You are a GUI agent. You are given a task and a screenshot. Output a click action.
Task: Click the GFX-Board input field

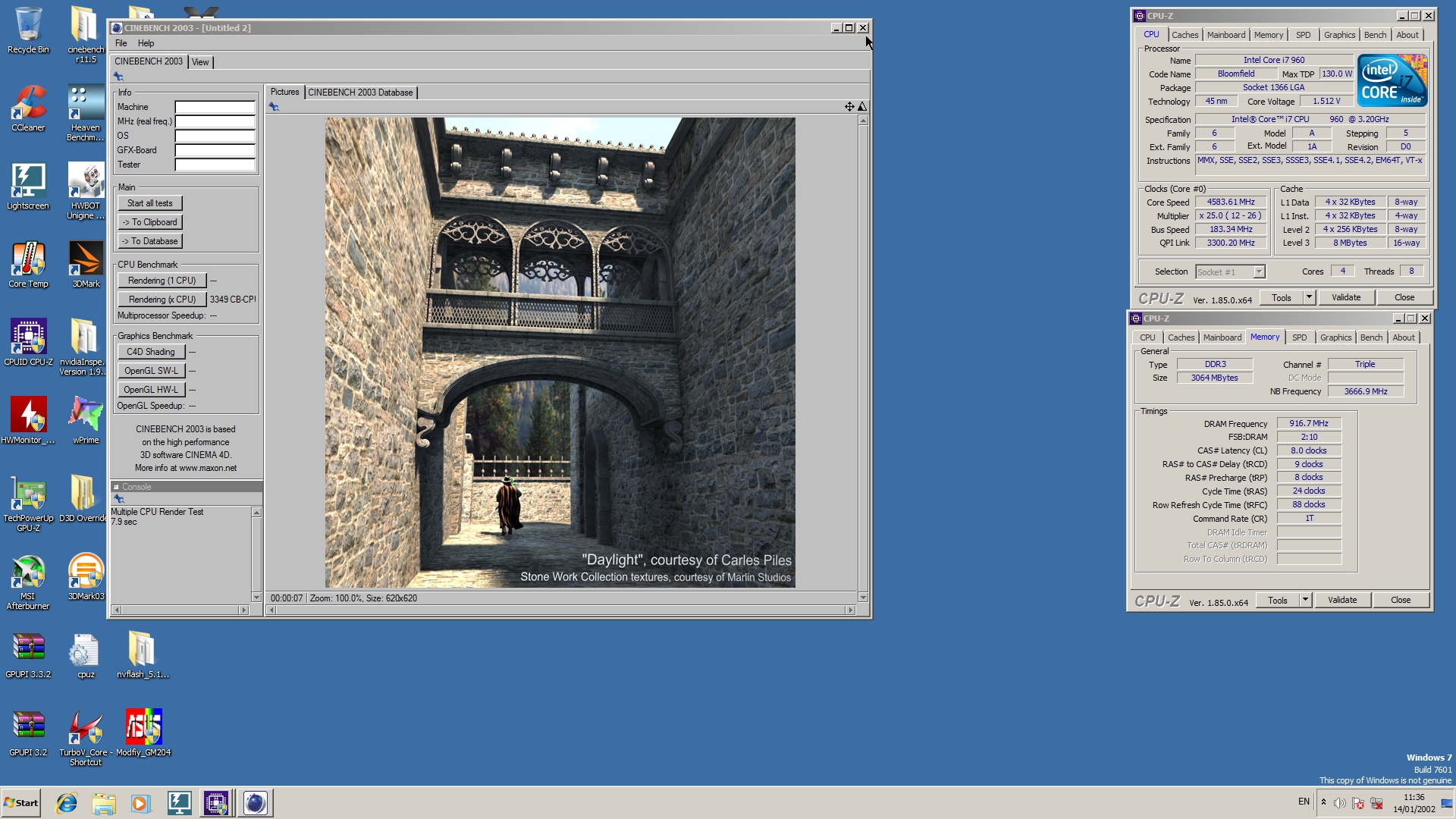(x=215, y=150)
